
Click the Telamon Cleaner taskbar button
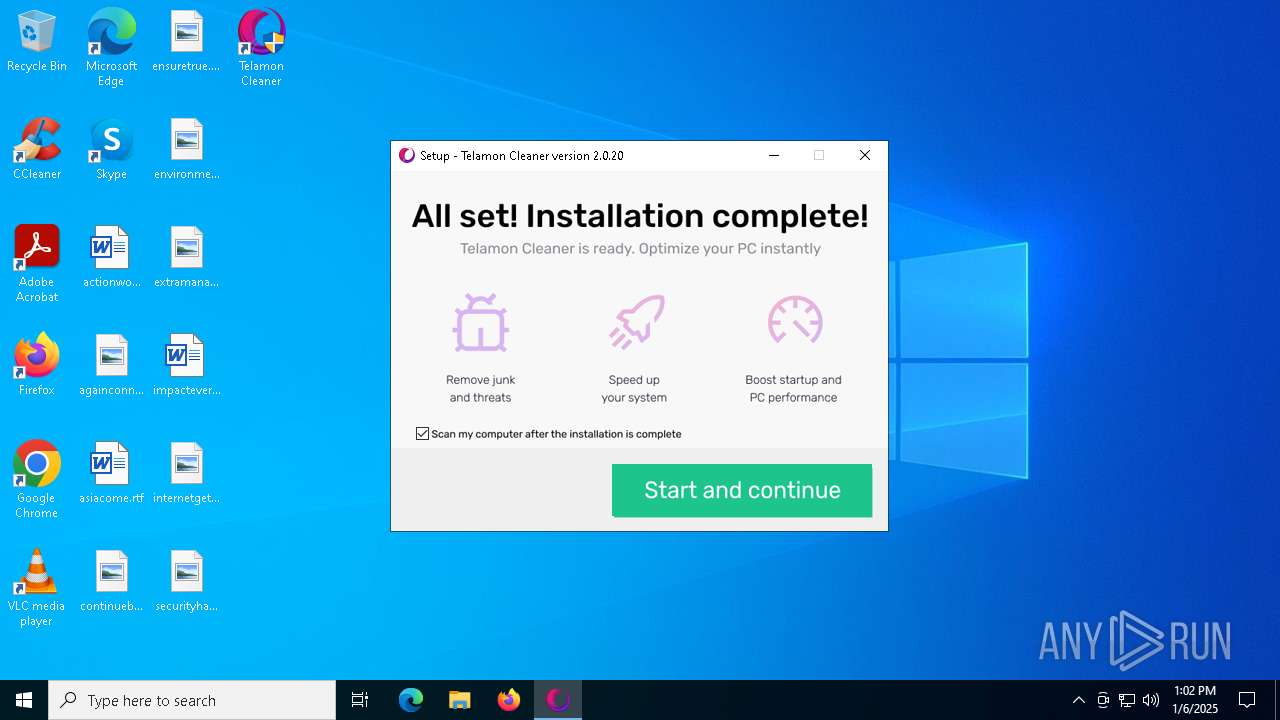558,700
